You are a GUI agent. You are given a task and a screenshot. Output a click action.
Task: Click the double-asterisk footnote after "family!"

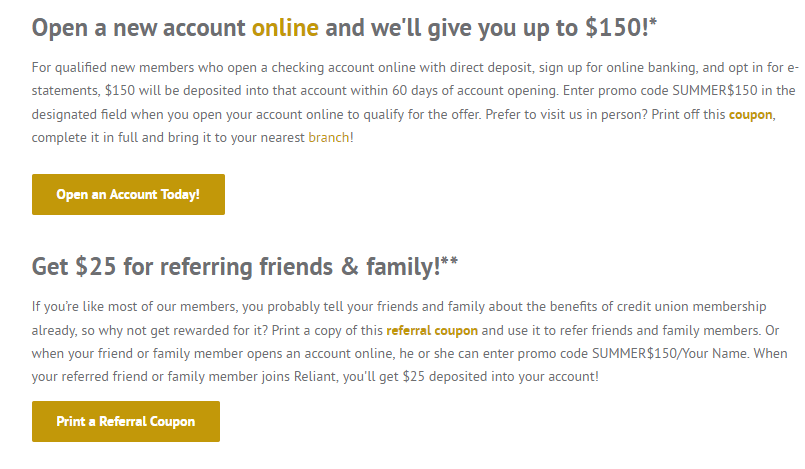coord(449,261)
